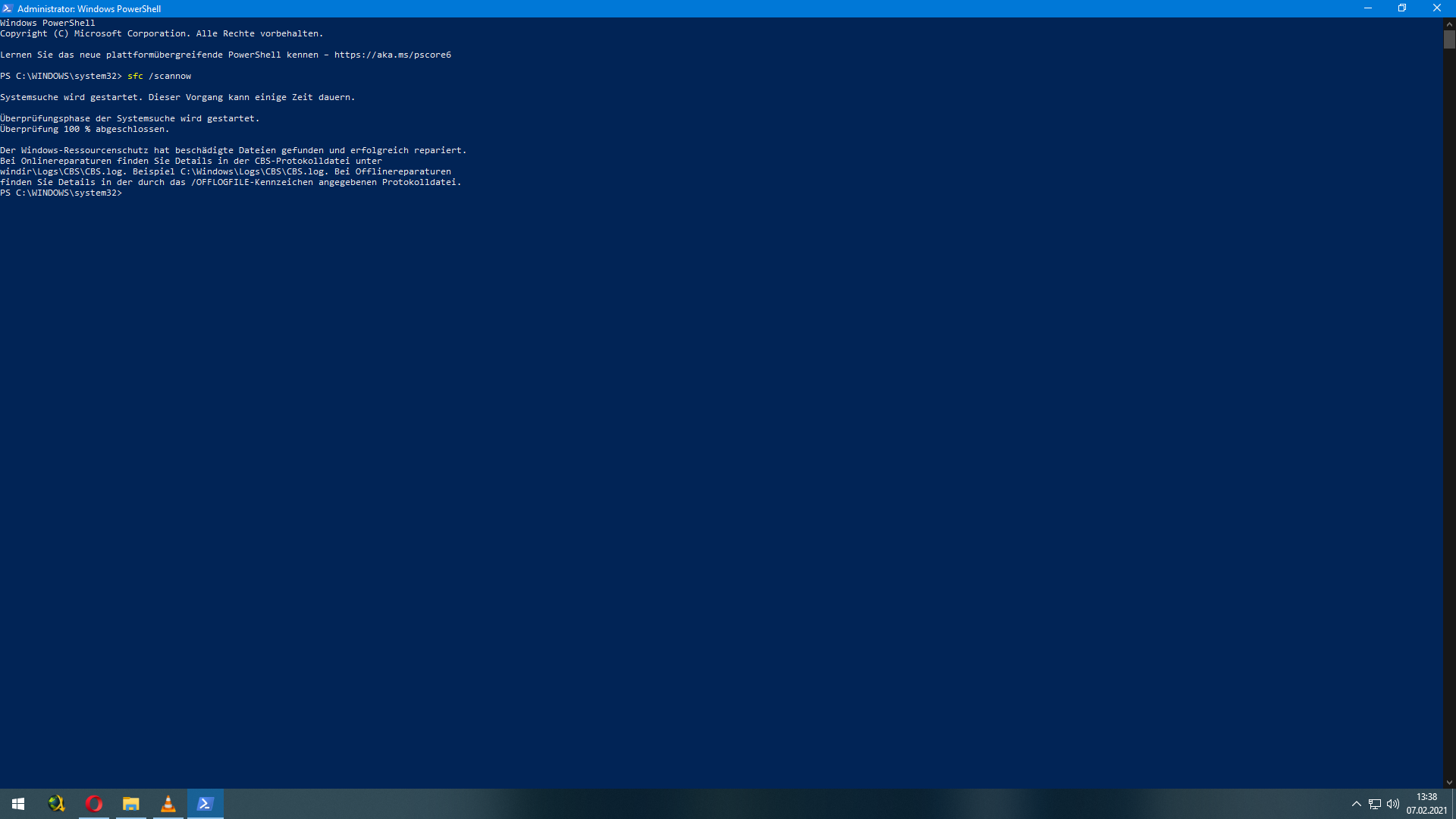Open the volume control tray icon
This screenshot has height=819, width=1456.
(1393, 804)
